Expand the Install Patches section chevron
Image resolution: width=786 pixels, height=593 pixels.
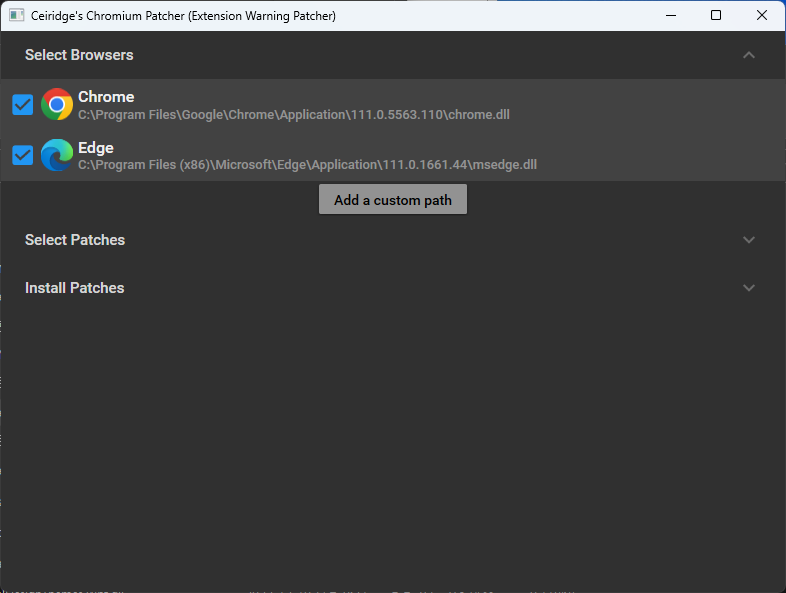748,288
